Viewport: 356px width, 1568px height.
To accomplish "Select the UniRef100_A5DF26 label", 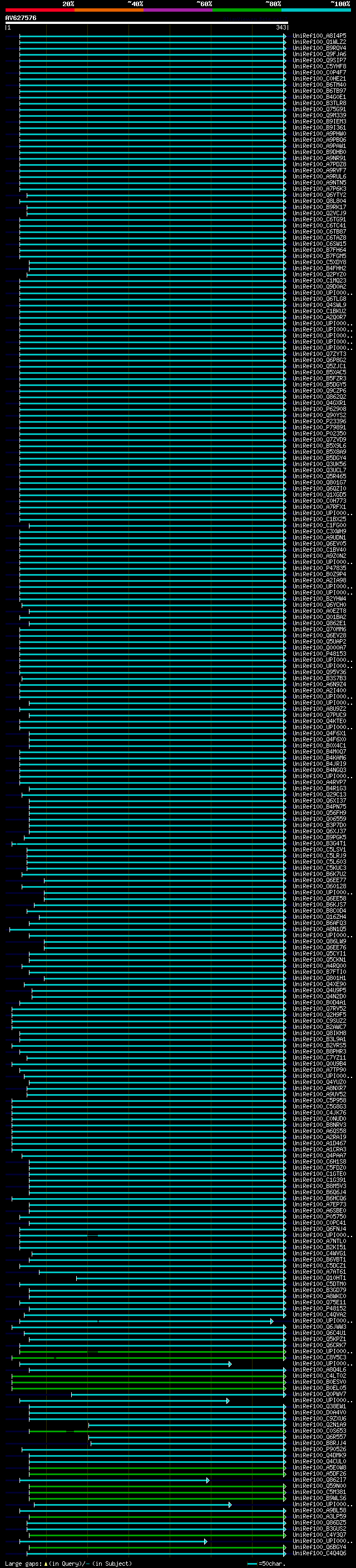I will point(319,1473).
